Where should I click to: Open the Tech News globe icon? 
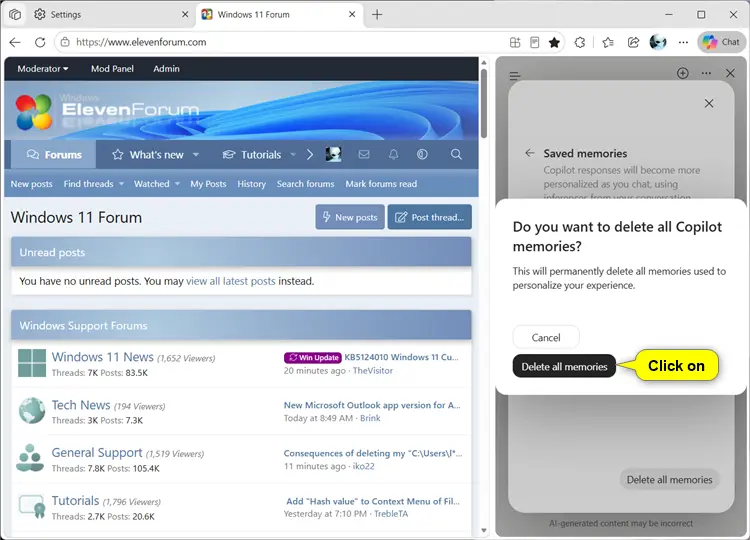pyautogui.click(x=32, y=410)
